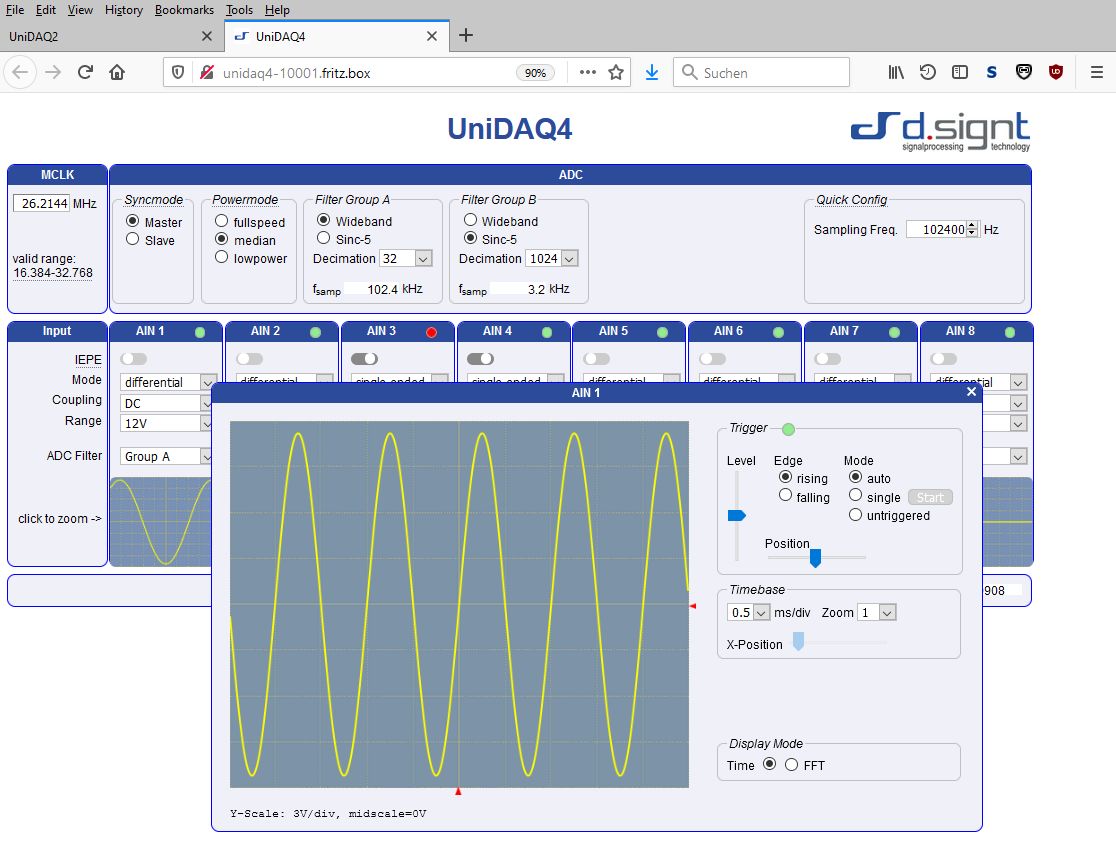The width and height of the screenshot is (1116, 847).
Task: Open the AIN 1 Range dropdown
Action: pos(167,424)
